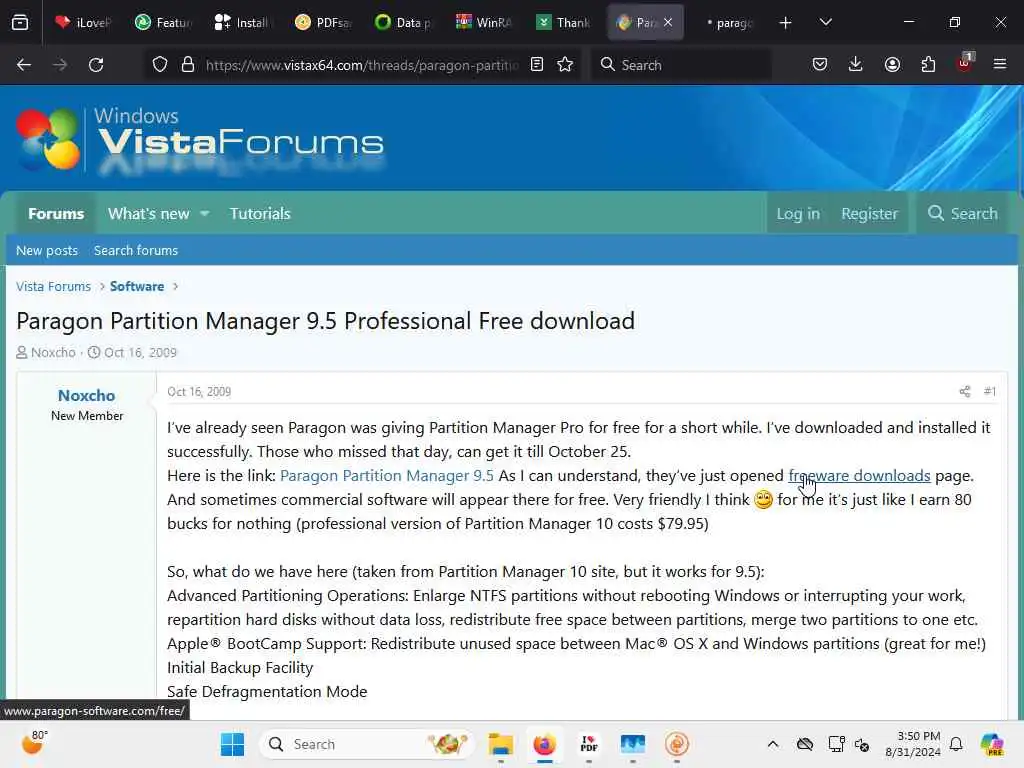Open the Paragon Partition Manager 9.5 link

pos(387,475)
